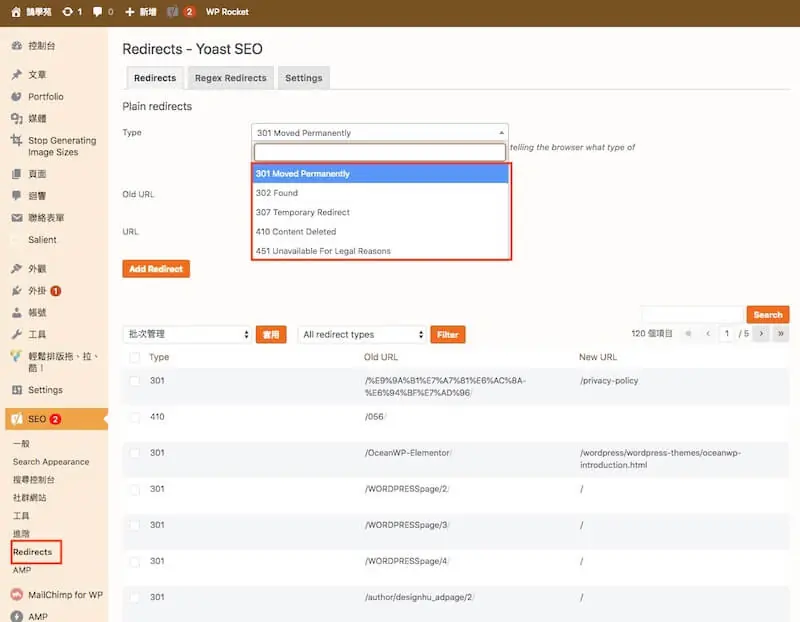
Task: Select 451 Unavailable For Legal Reasons option
Action: click(381, 251)
